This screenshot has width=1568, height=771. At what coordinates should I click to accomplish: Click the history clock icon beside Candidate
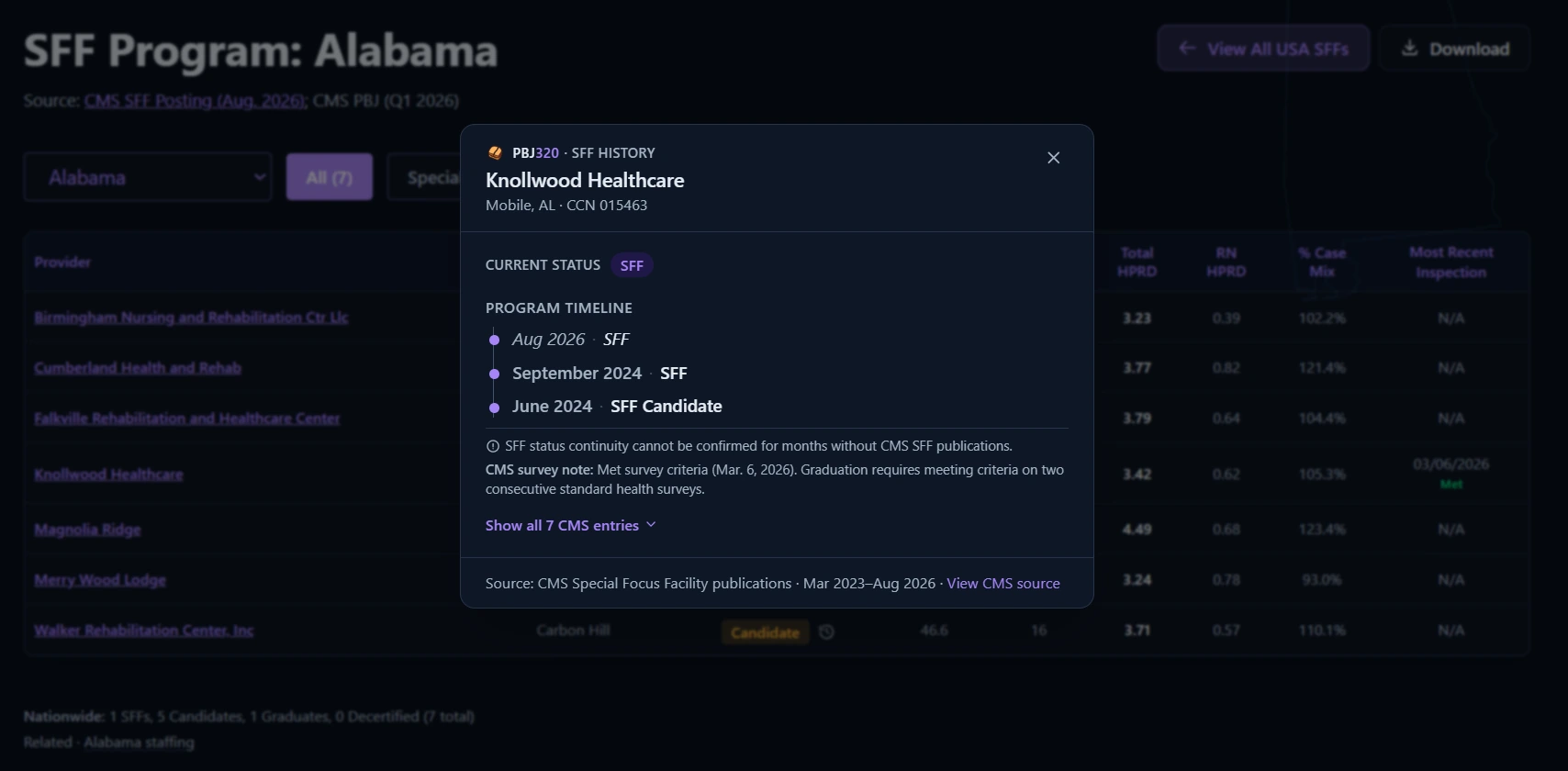click(x=826, y=631)
